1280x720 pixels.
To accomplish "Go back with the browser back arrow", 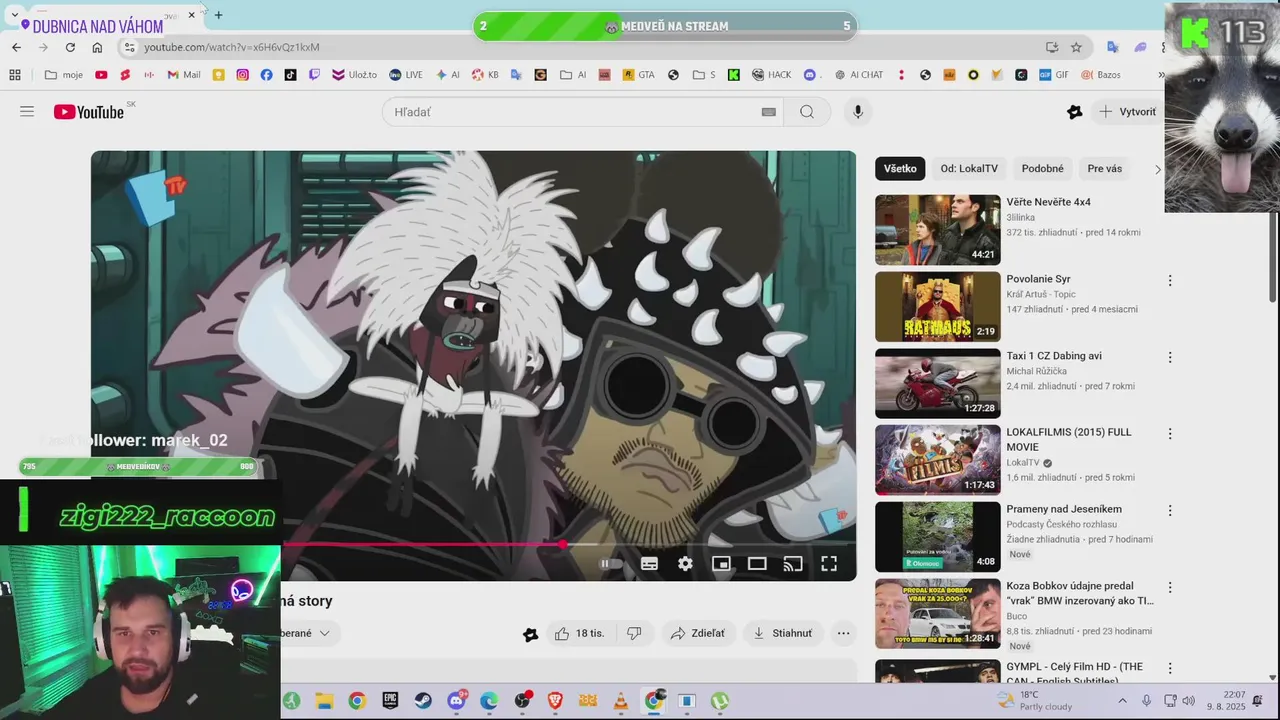I will pos(16,47).
